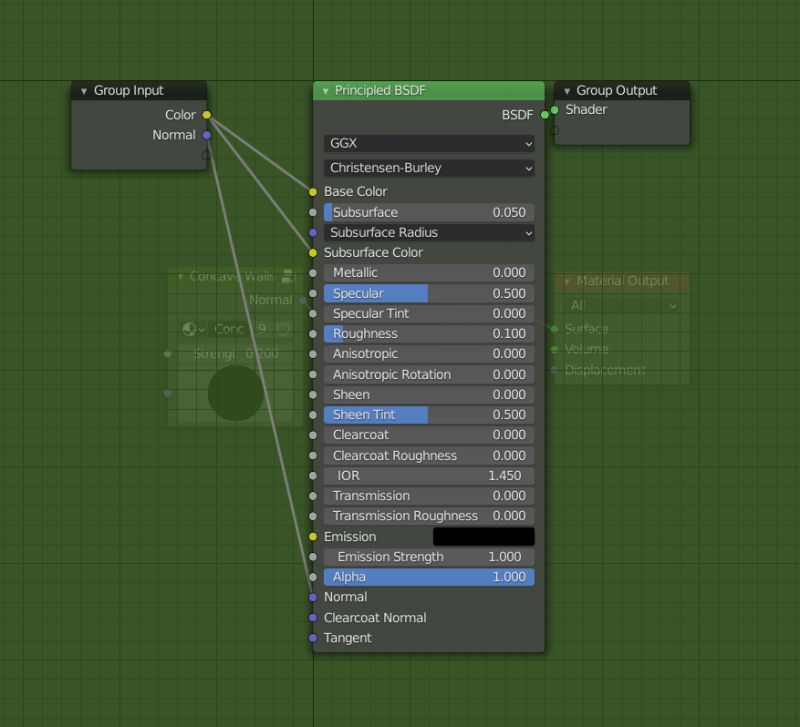The image size is (800, 727).
Task: Click the Clearcoat Normal input socket
Action: pyautogui.click(x=313, y=617)
